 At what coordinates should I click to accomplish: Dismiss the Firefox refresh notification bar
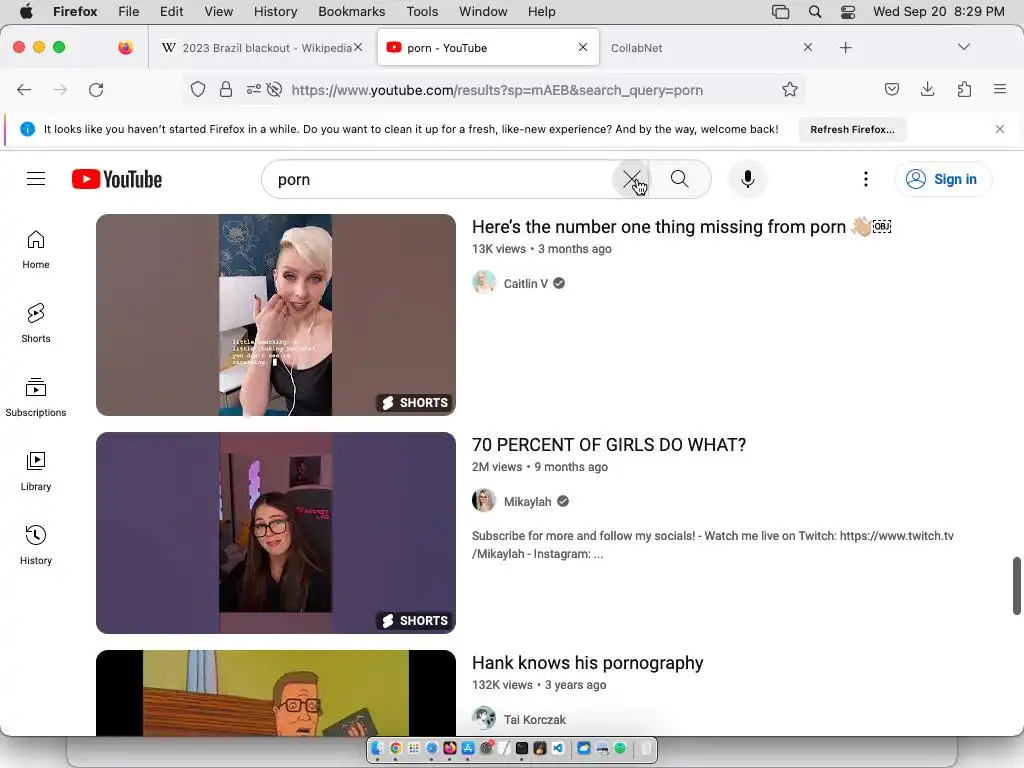pyautogui.click(x=1000, y=129)
